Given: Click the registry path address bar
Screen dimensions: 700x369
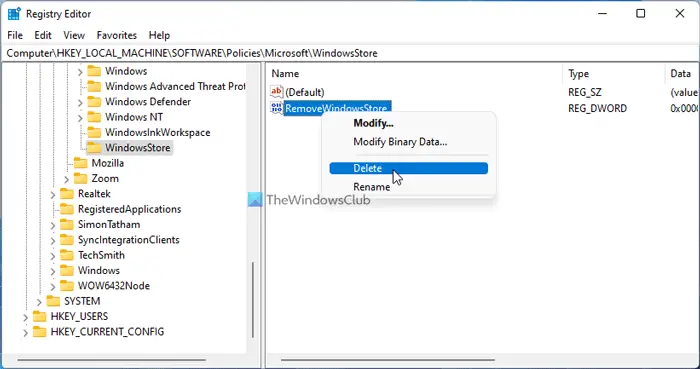Looking at the screenshot, I should (x=350, y=53).
